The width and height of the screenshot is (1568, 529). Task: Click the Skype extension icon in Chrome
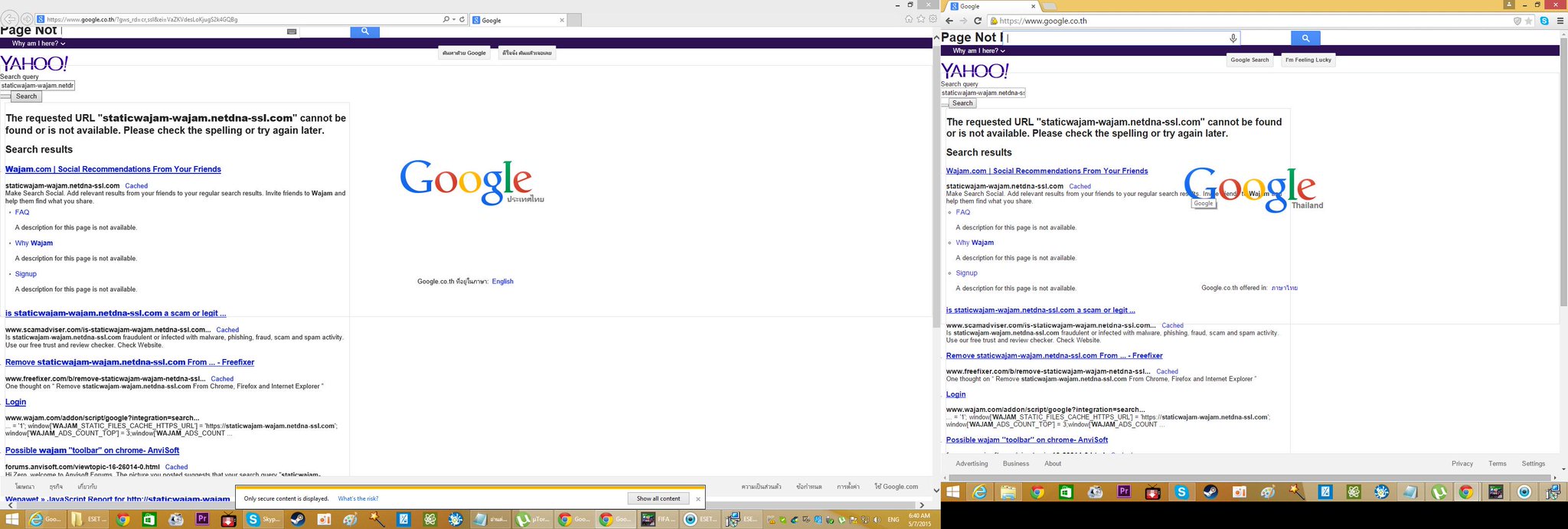pos(1544,21)
